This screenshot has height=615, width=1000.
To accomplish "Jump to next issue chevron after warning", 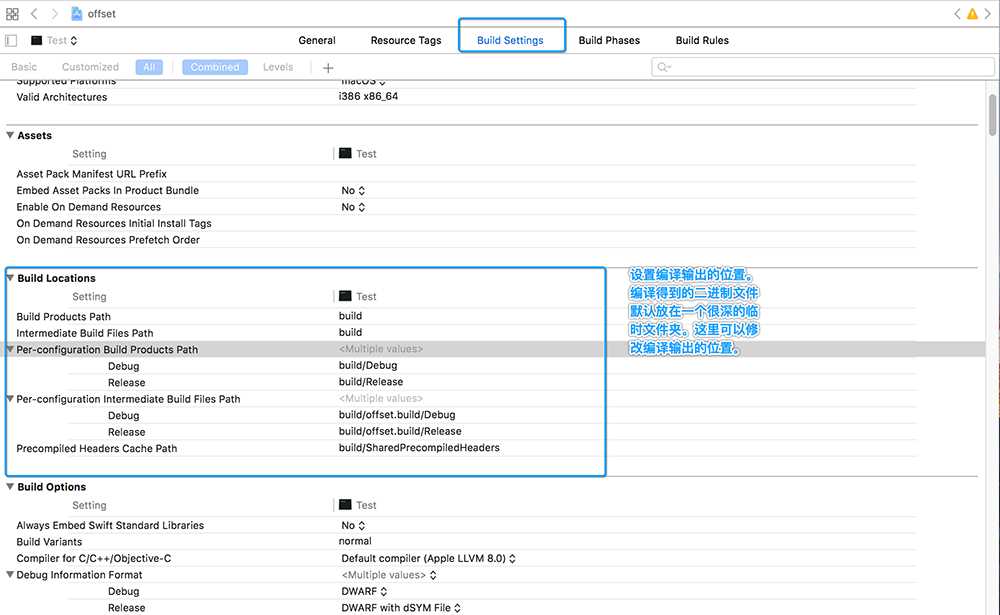I will click(987, 13).
